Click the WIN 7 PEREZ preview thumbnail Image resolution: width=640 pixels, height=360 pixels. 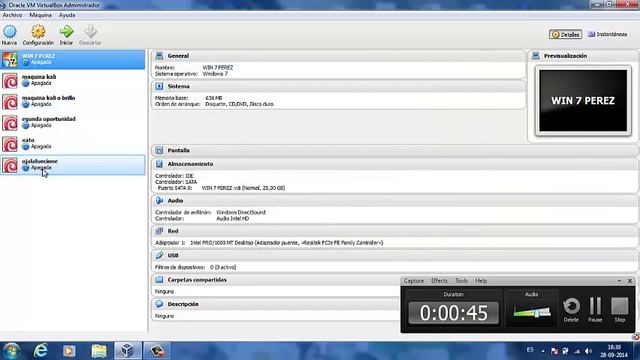(583, 100)
